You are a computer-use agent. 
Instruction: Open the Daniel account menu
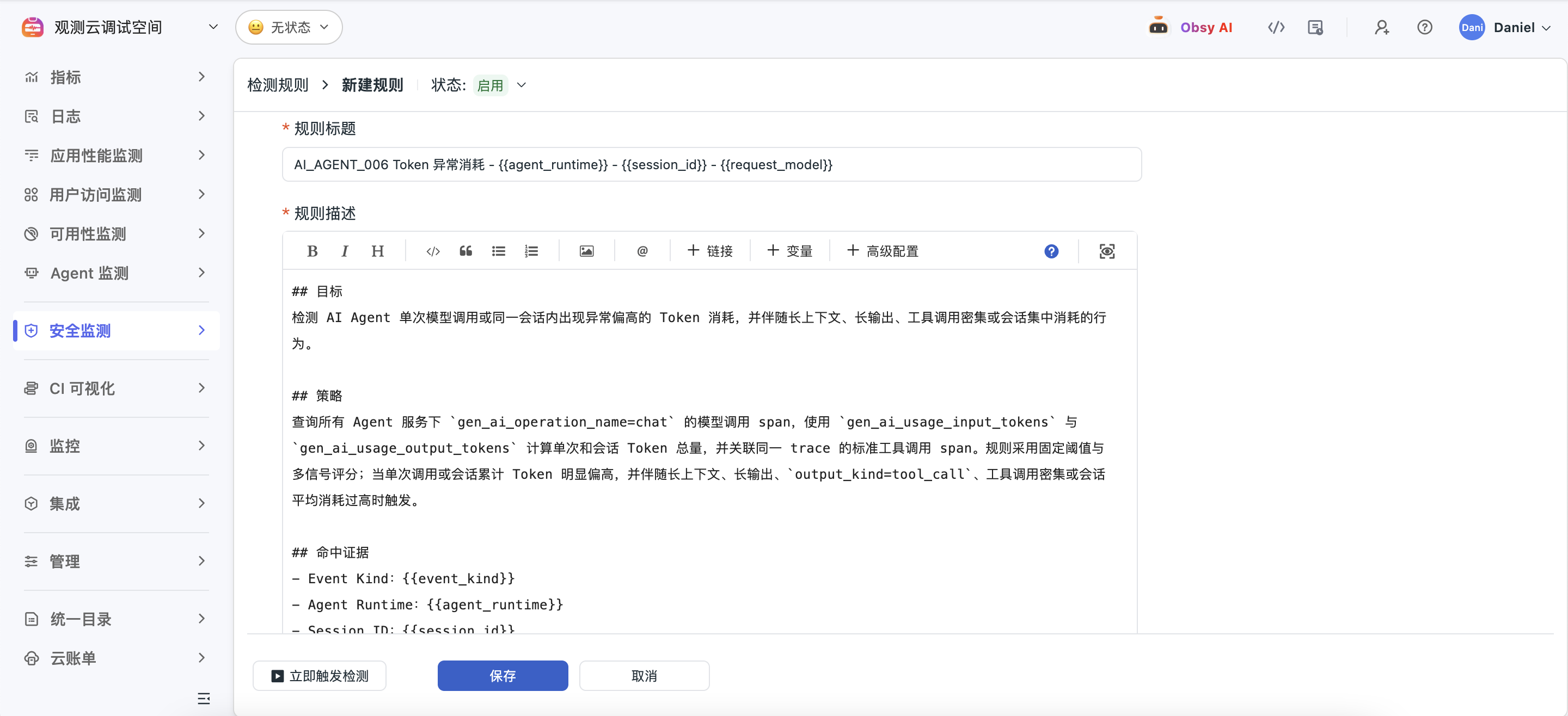(1522, 27)
